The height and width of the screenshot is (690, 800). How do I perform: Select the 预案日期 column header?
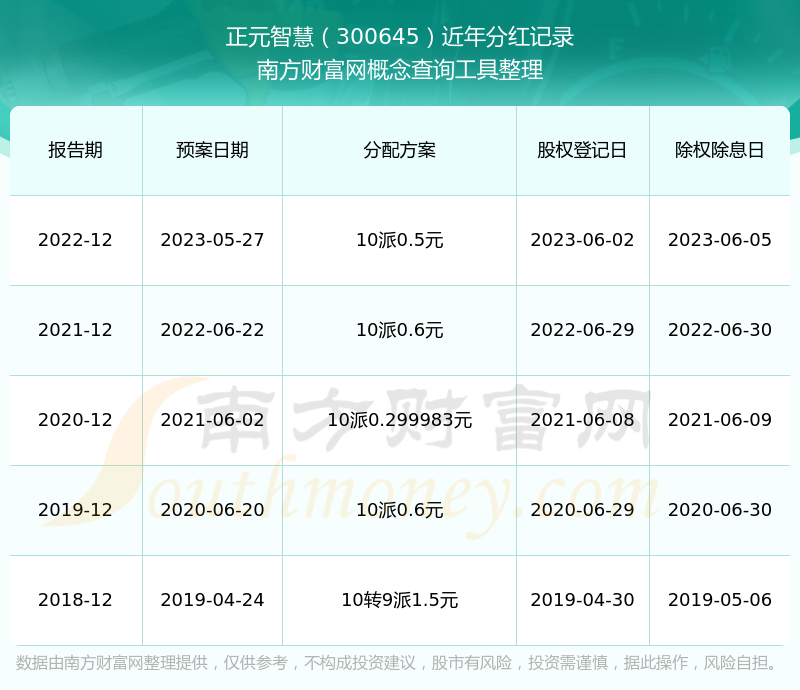[x=212, y=150]
